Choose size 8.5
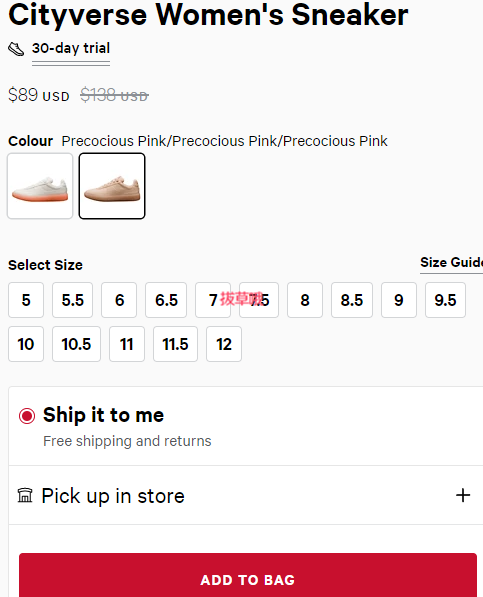 [352, 300]
